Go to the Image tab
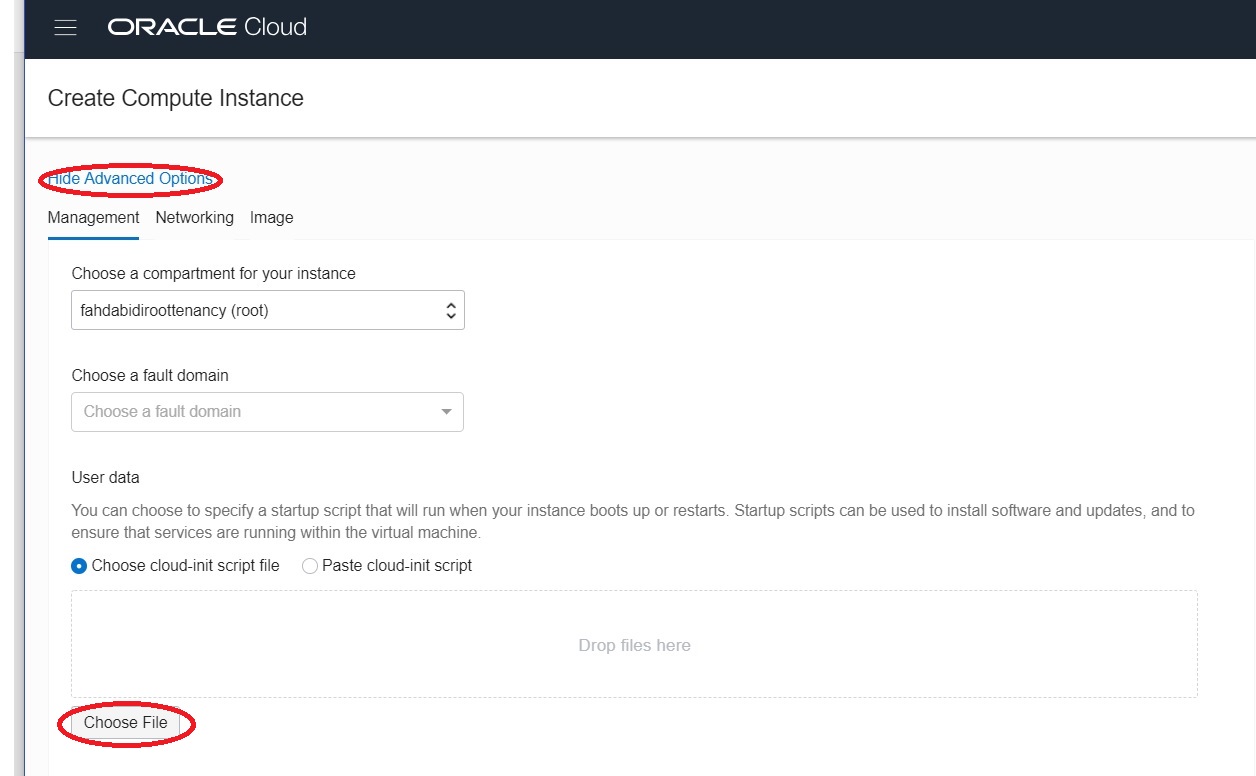This screenshot has height=776, width=1256. click(271, 218)
